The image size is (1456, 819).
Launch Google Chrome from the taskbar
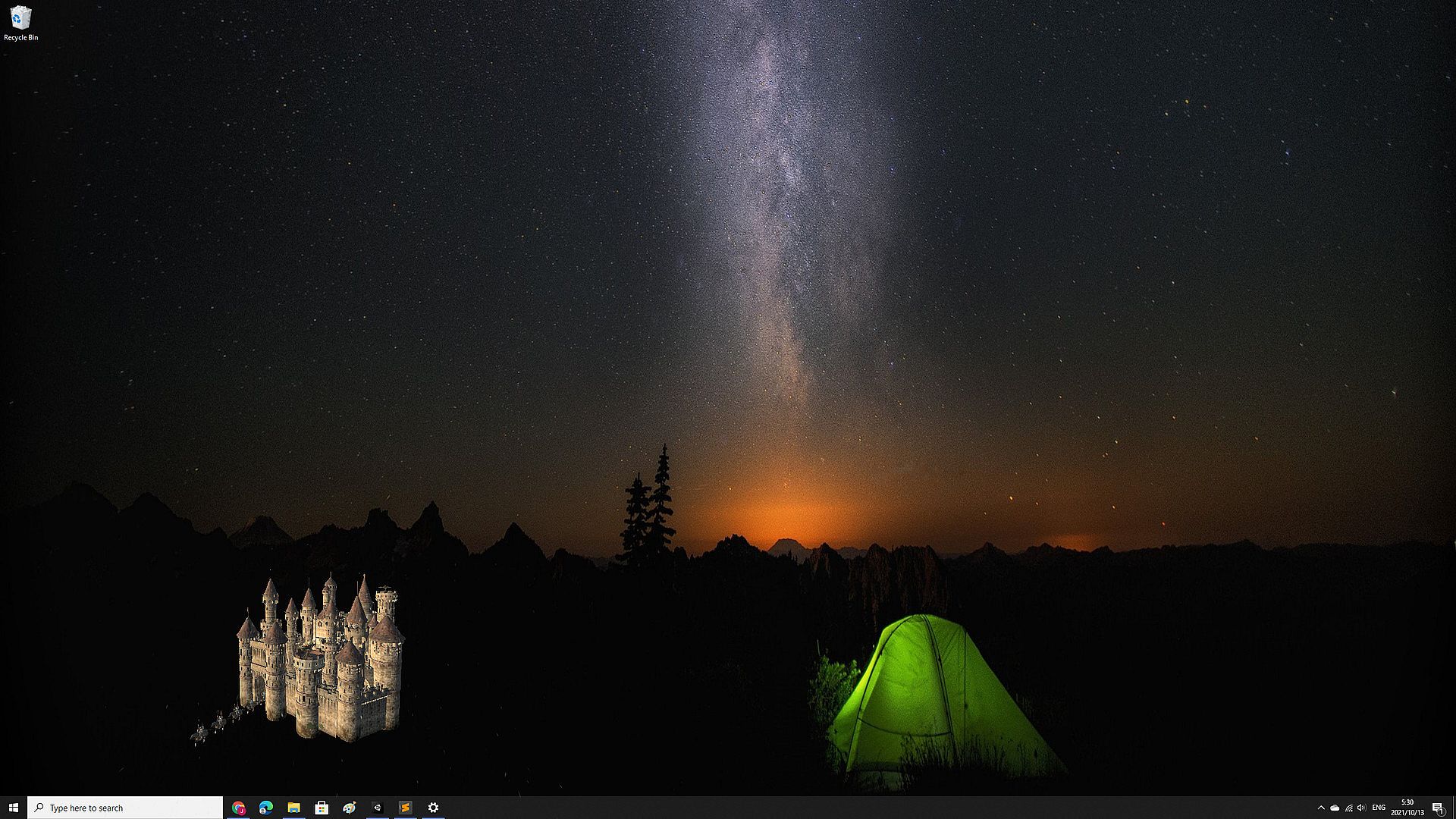[x=238, y=808]
